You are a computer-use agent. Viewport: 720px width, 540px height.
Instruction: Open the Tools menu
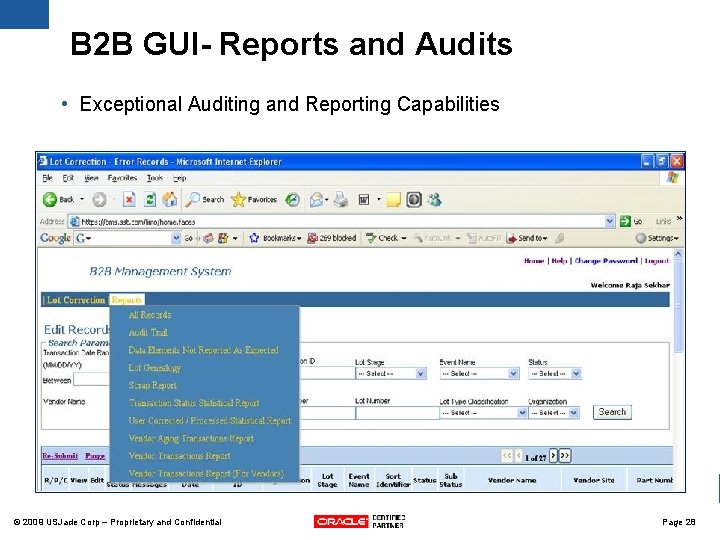pyautogui.click(x=155, y=178)
